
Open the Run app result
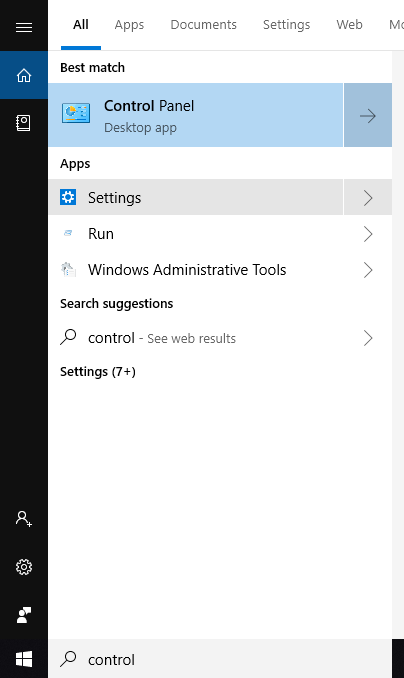pos(196,234)
